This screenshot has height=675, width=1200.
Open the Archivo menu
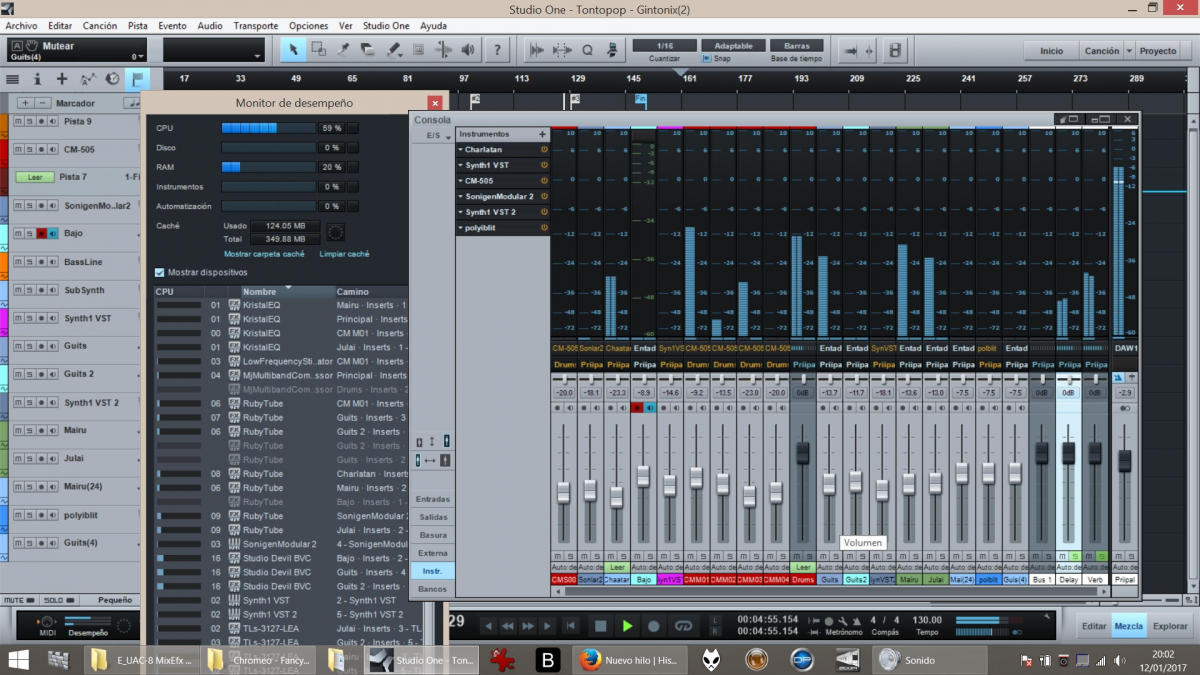point(21,25)
